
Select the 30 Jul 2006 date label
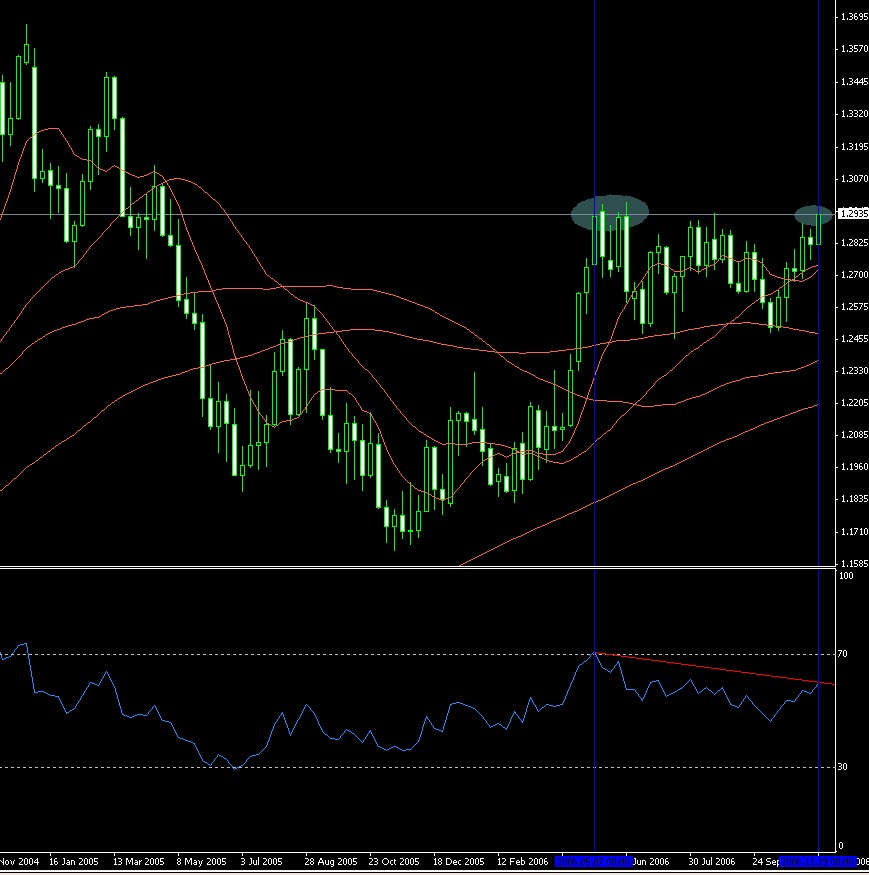(x=712, y=862)
